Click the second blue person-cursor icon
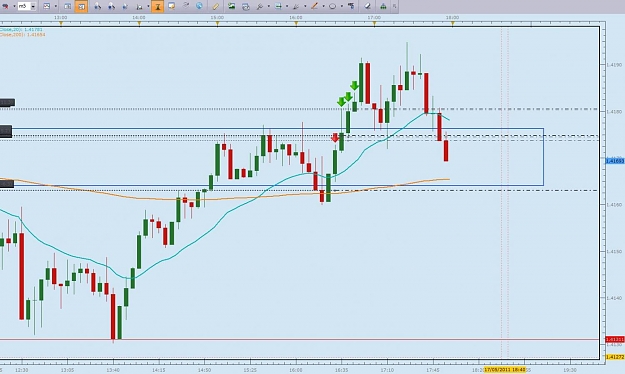The image size is (625, 374). pos(112,6)
